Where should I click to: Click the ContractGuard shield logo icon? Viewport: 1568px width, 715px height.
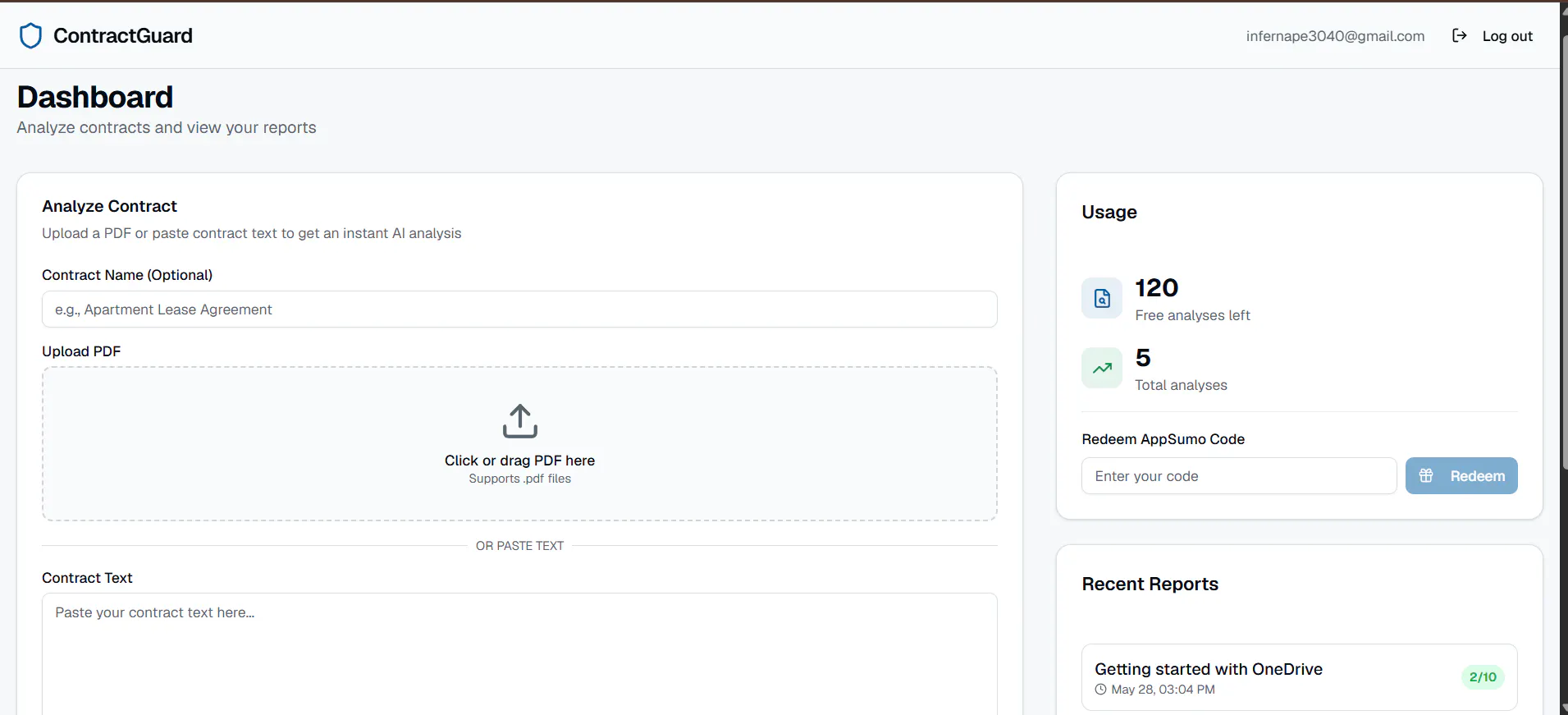pos(30,36)
